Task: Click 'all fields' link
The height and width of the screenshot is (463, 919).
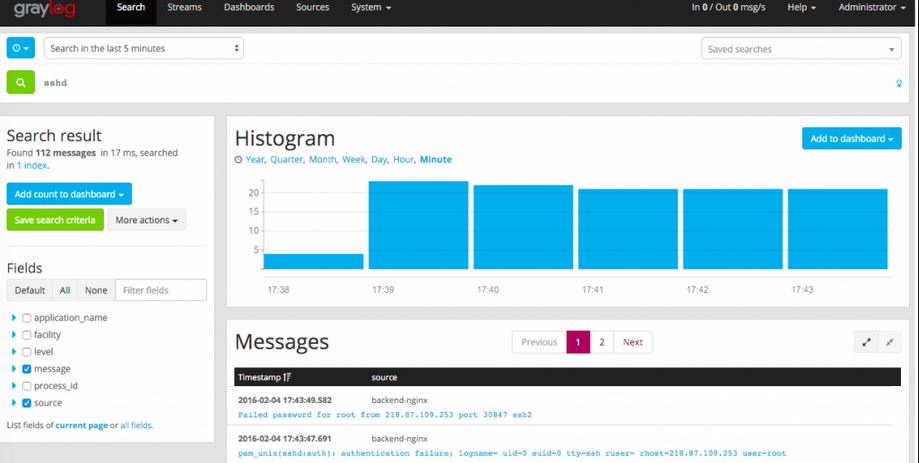Action: (137, 425)
